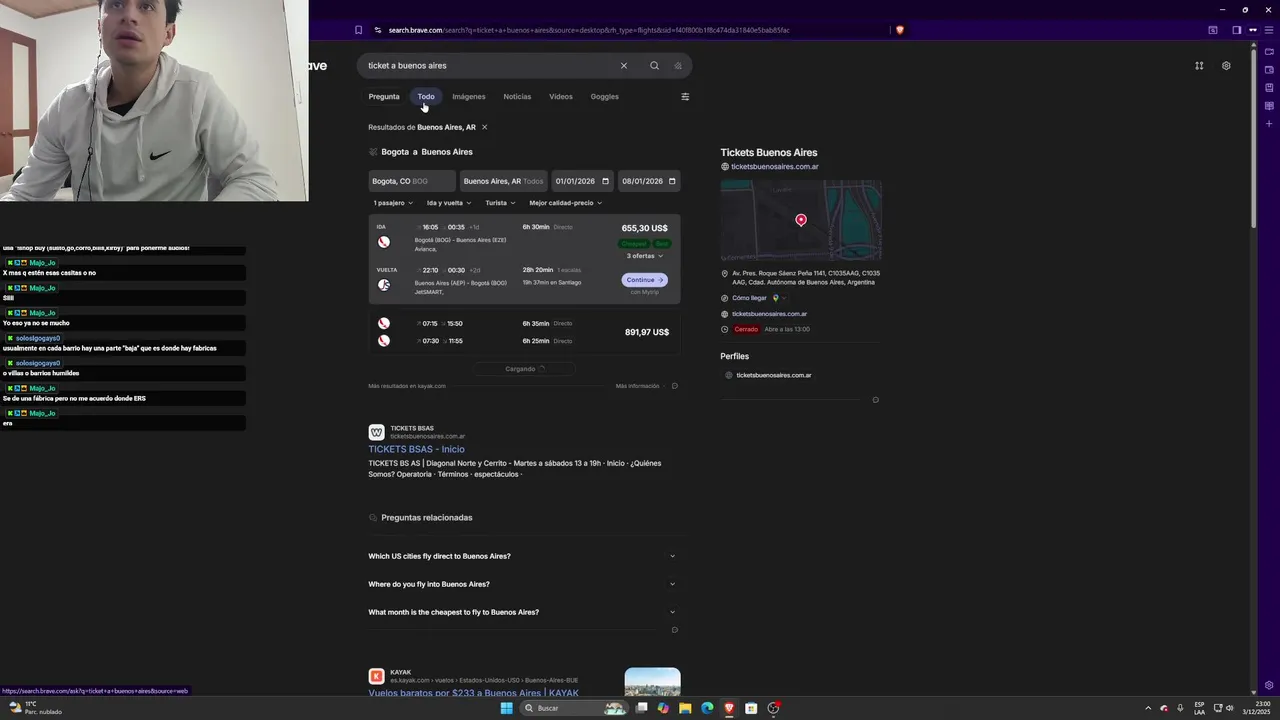Expand 'Where do you fly into Buenos Aires?'
This screenshot has width=1280, height=720.
[522, 584]
